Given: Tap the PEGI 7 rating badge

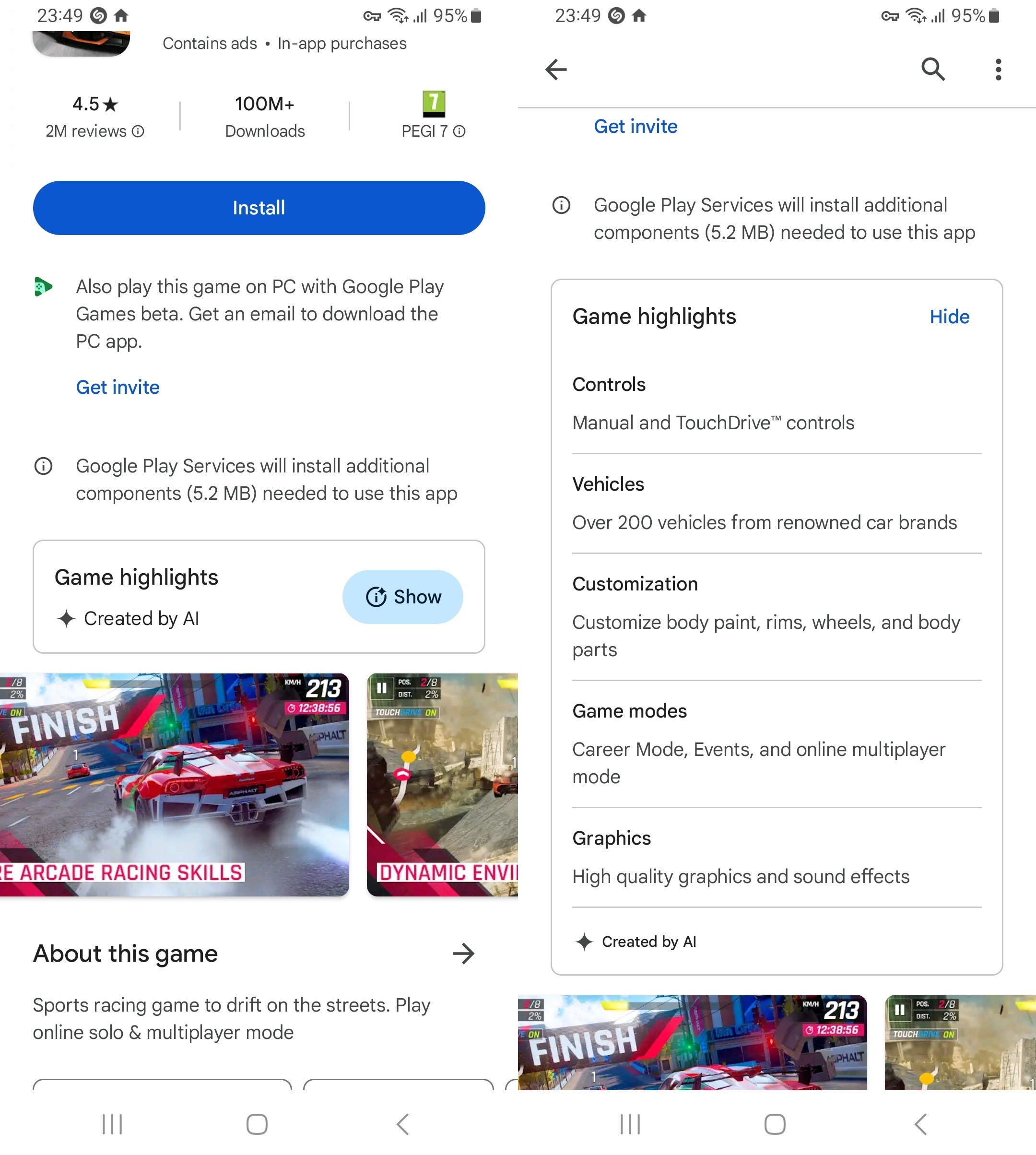Looking at the screenshot, I should click(x=434, y=104).
